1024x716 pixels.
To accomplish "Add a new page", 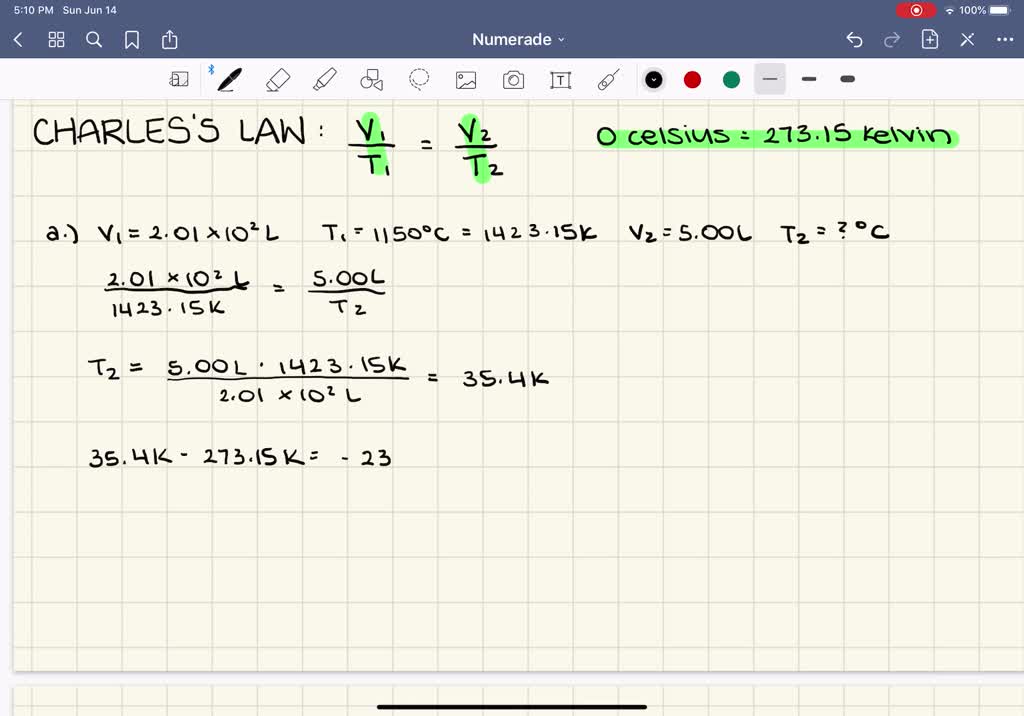I will (x=929, y=39).
